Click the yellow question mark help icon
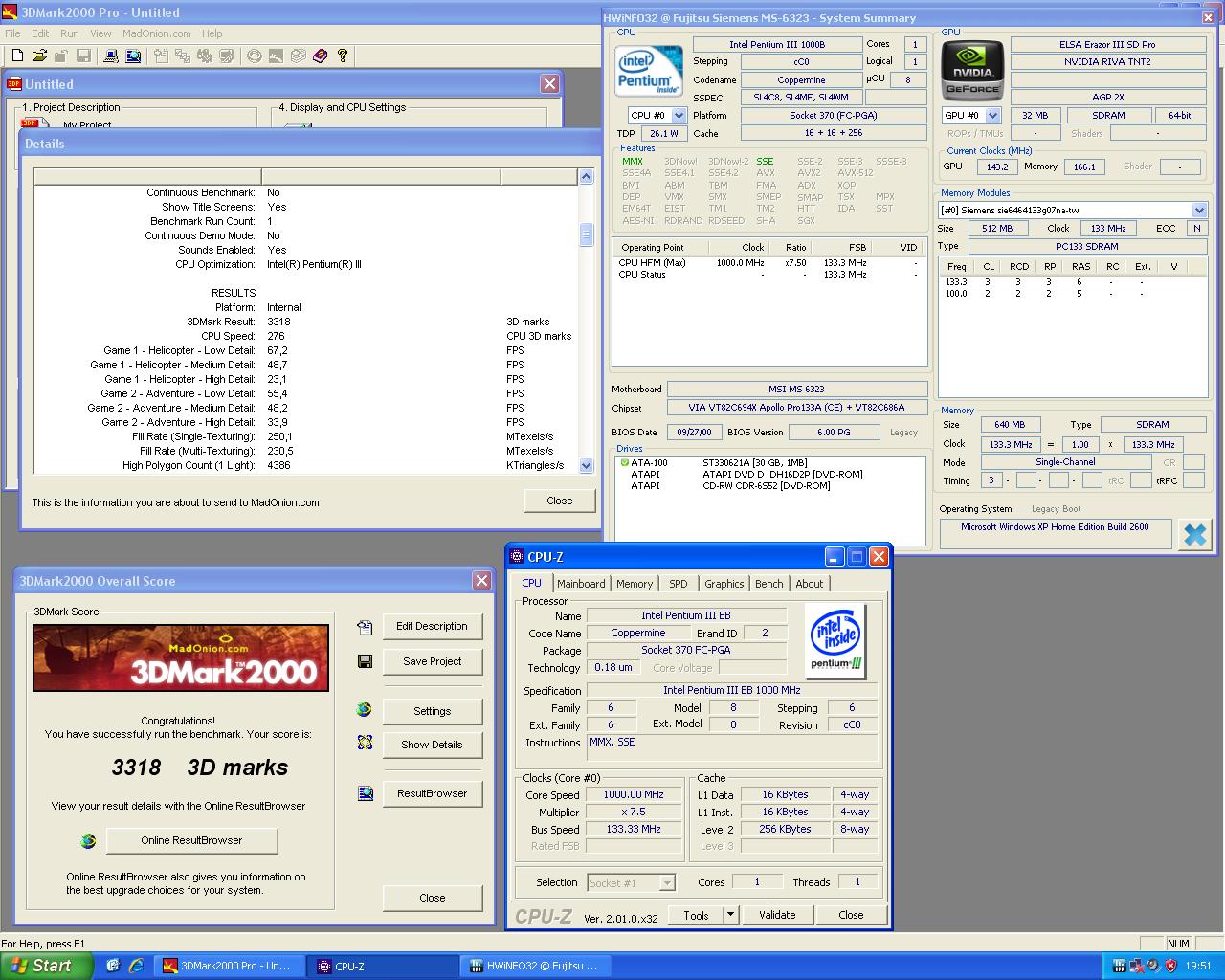 [x=342, y=56]
